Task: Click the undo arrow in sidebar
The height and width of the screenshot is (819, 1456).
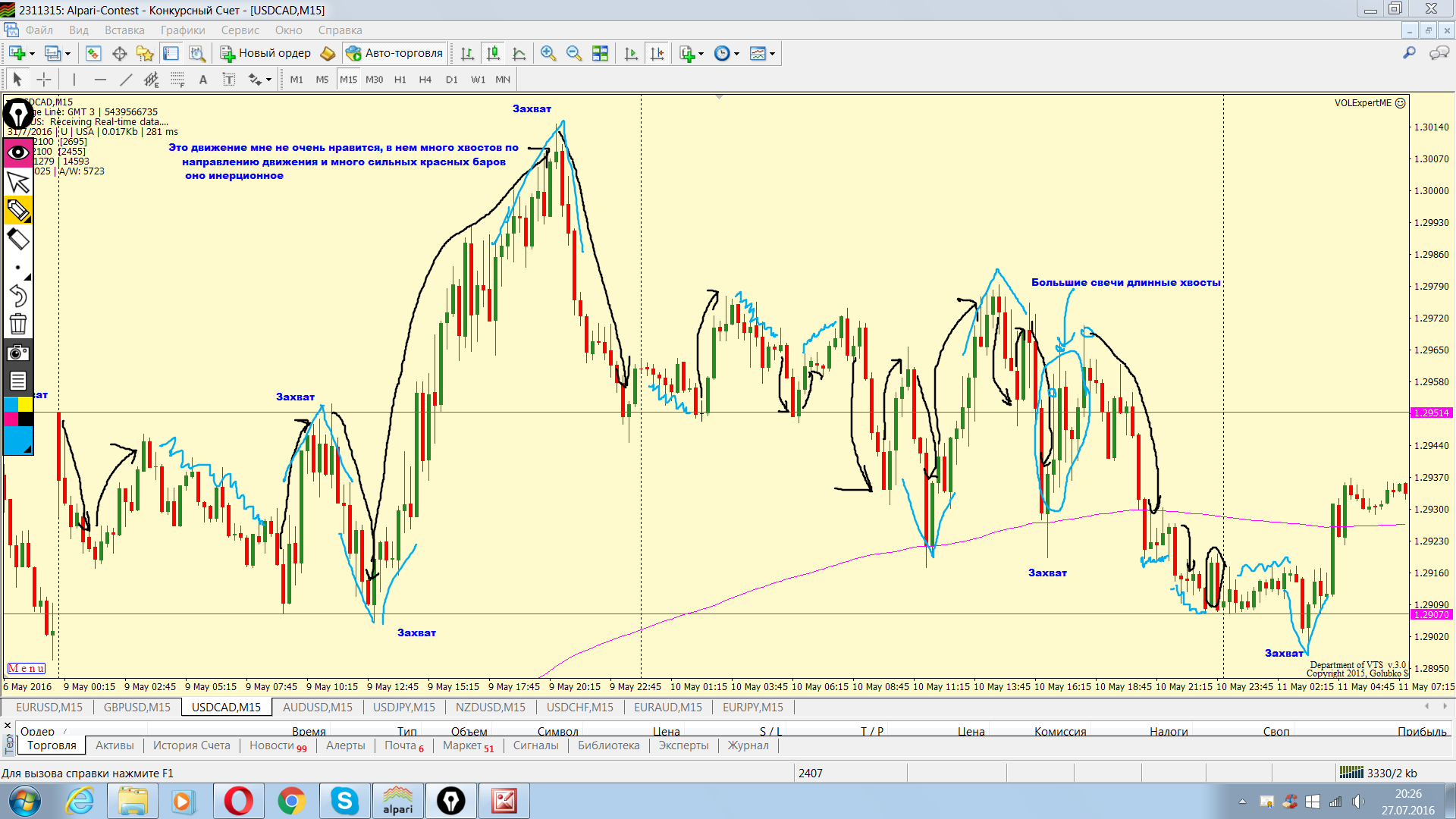Action: [18, 296]
